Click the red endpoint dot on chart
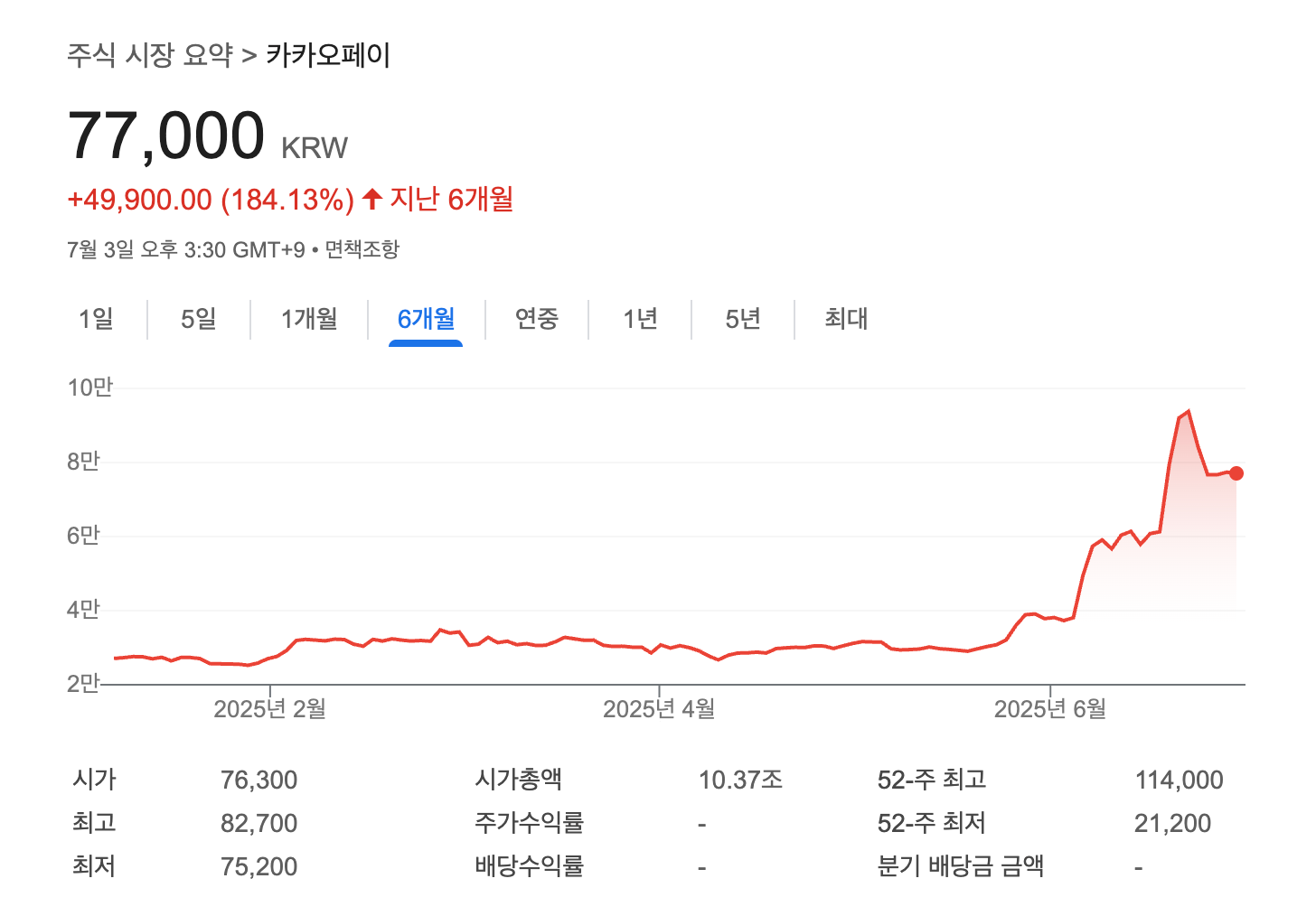Image resolution: width=1316 pixels, height=916 pixels. 1236,473
